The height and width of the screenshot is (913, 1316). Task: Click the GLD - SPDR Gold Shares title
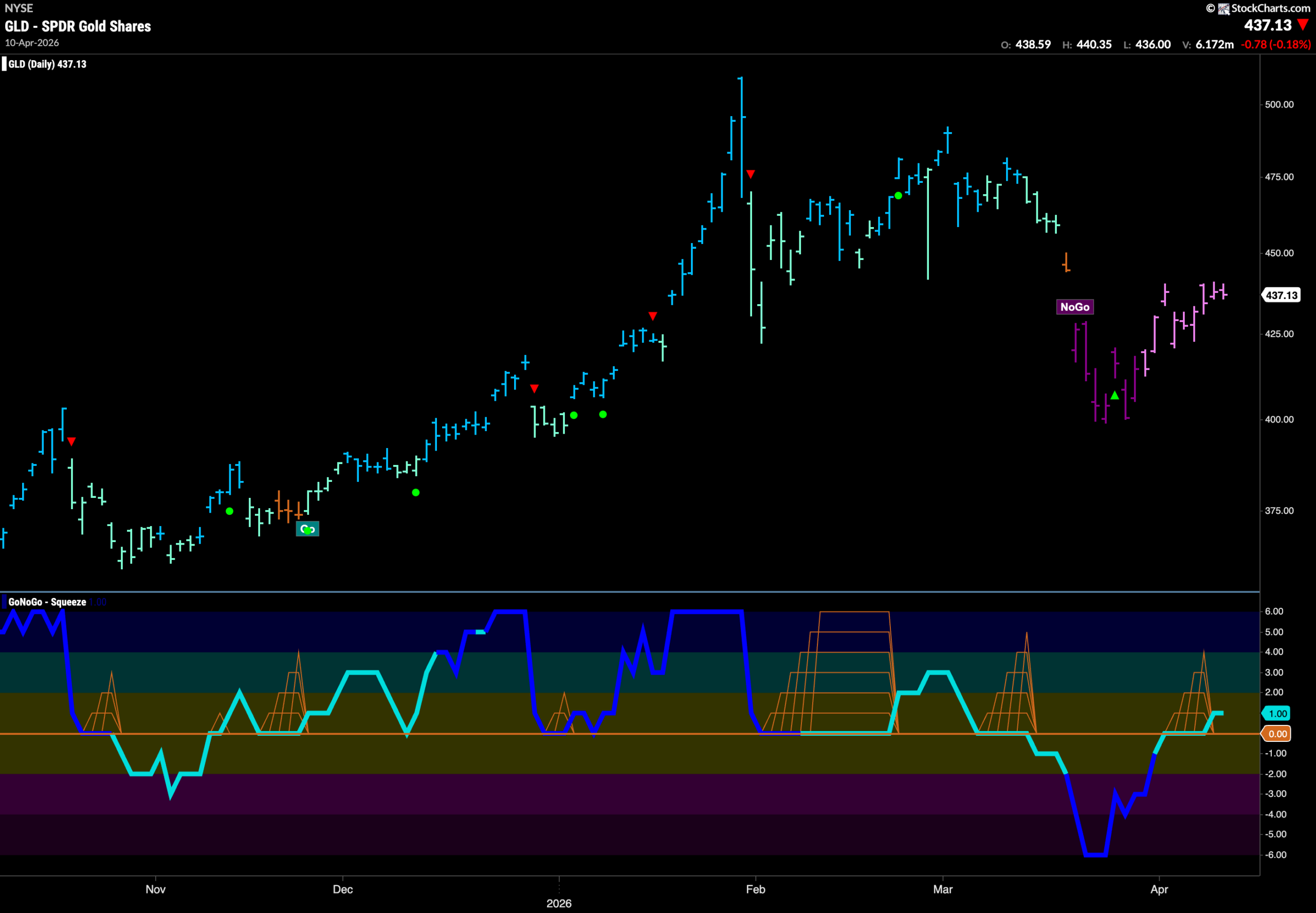(78, 26)
